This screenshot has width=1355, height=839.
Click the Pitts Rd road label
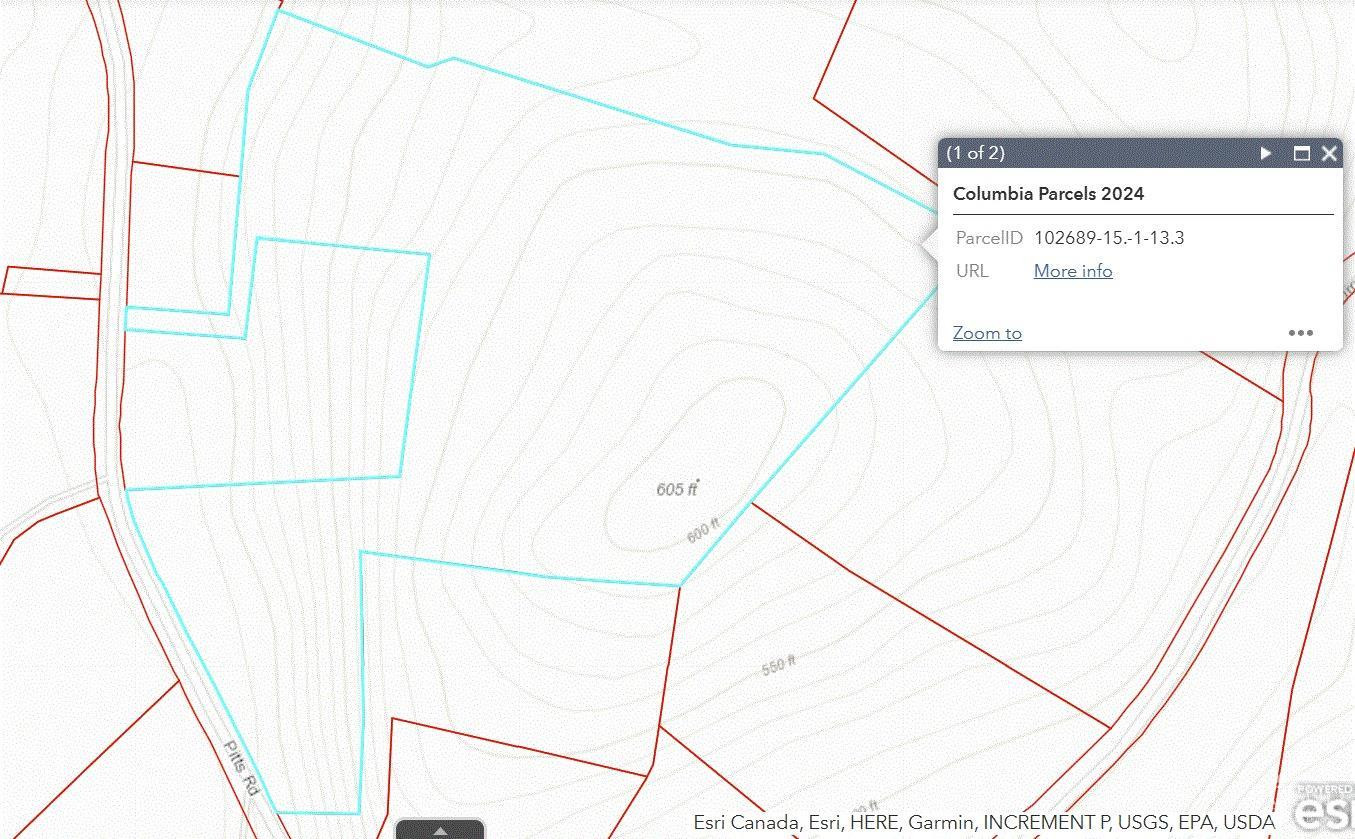click(240, 768)
